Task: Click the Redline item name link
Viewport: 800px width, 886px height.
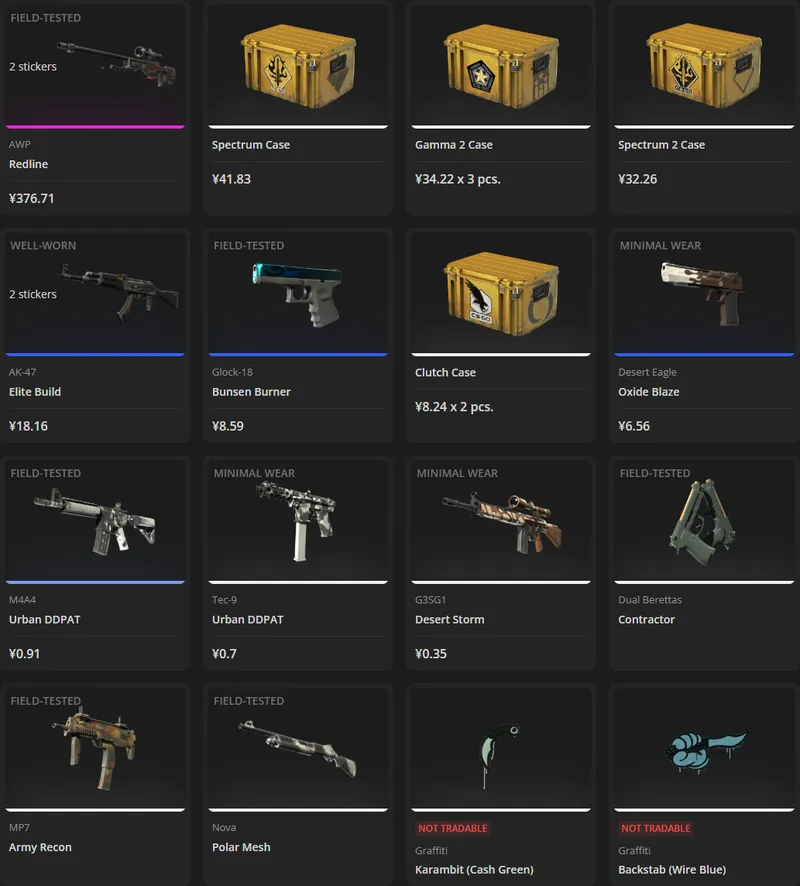Action: click(28, 164)
